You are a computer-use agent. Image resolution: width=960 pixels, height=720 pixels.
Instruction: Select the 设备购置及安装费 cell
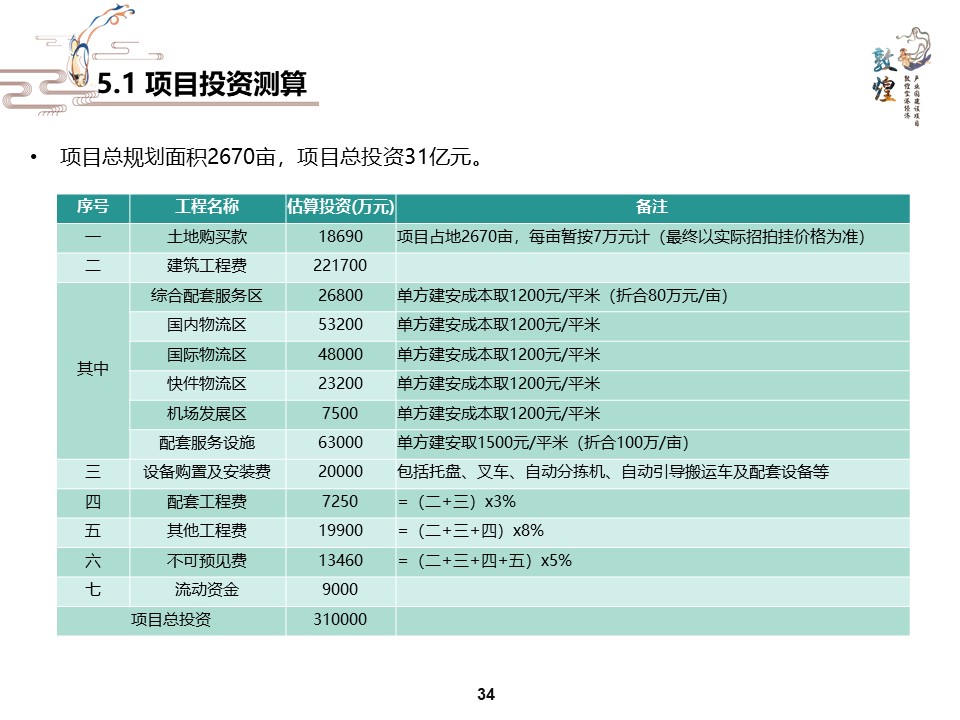click(x=207, y=472)
